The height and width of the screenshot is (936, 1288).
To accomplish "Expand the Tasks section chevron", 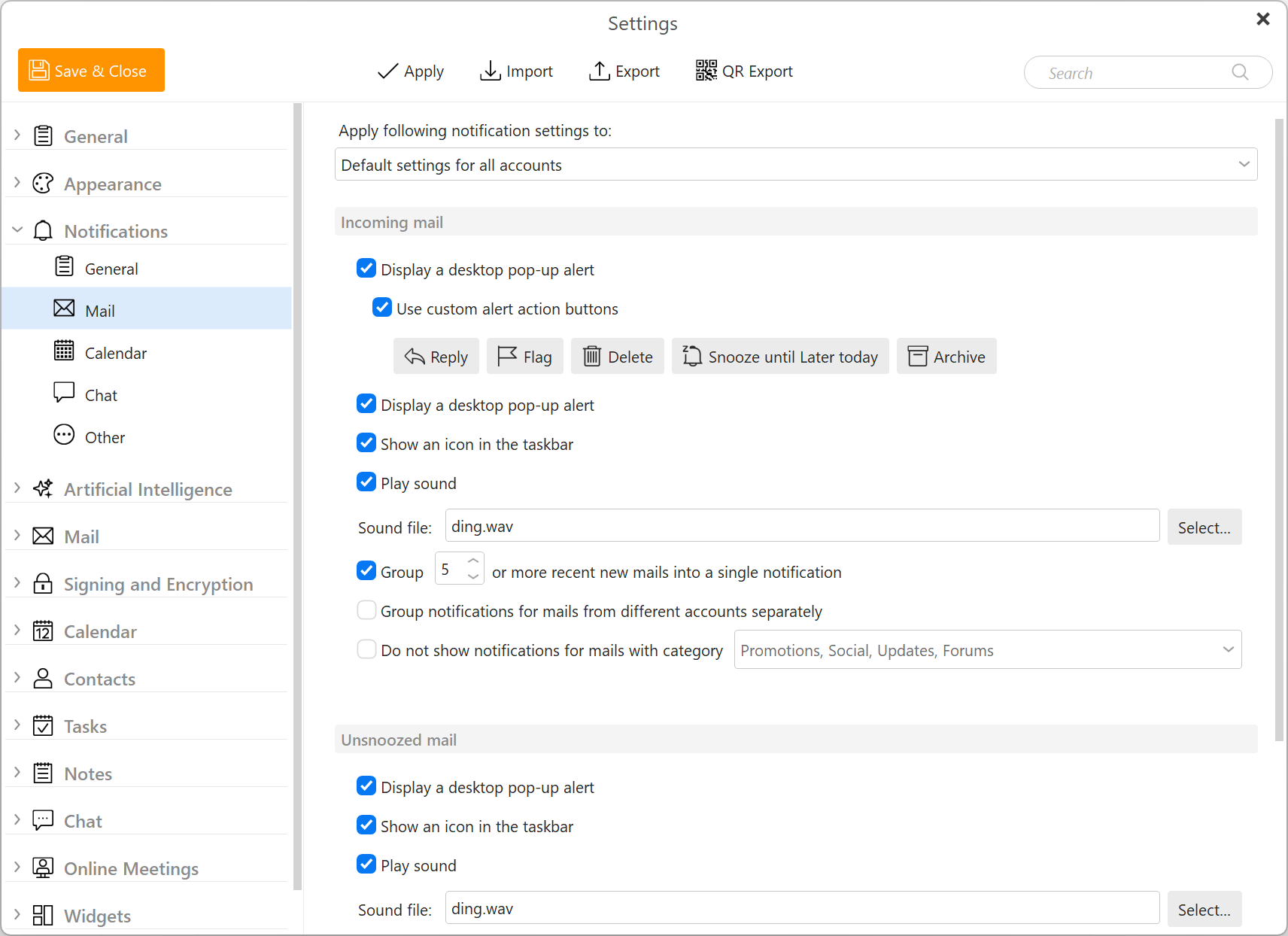I will (x=17, y=725).
